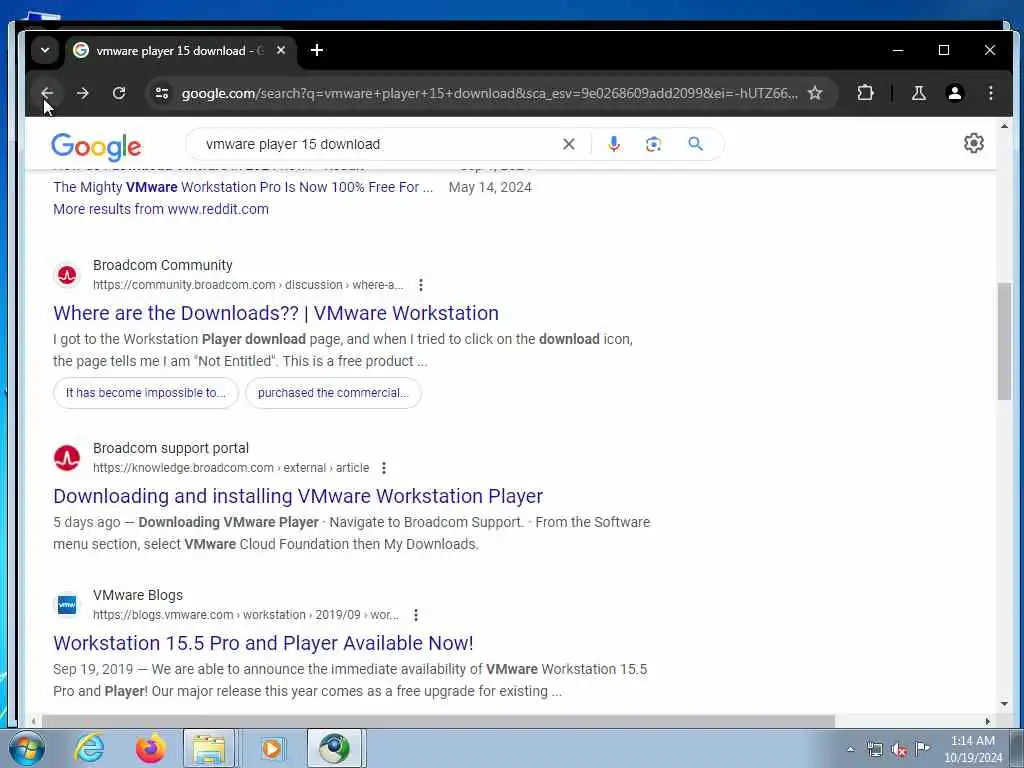Go to Google home via the logo
Image resolution: width=1024 pixels, height=768 pixels.
tap(96, 146)
